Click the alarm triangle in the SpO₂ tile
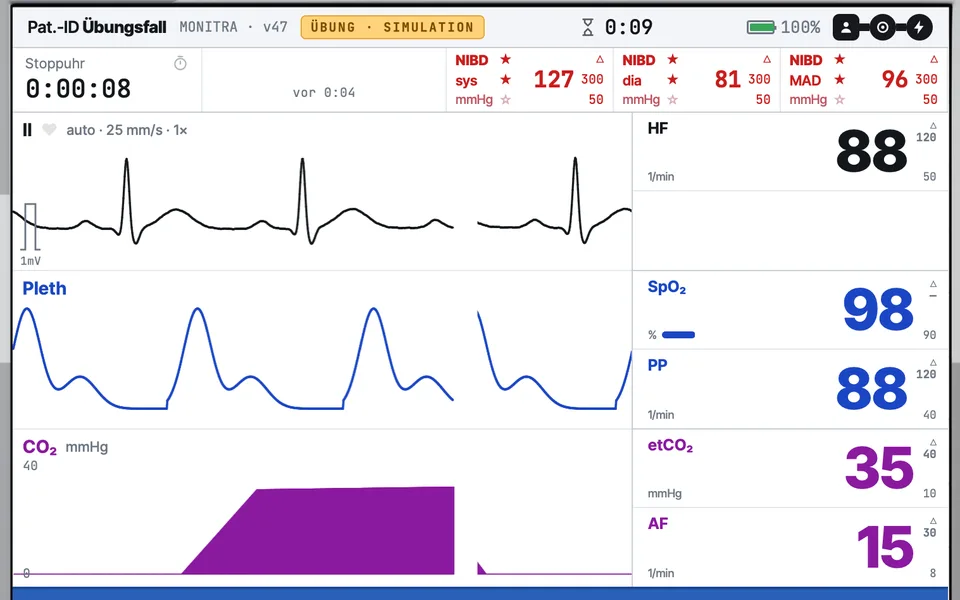 tap(933, 284)
